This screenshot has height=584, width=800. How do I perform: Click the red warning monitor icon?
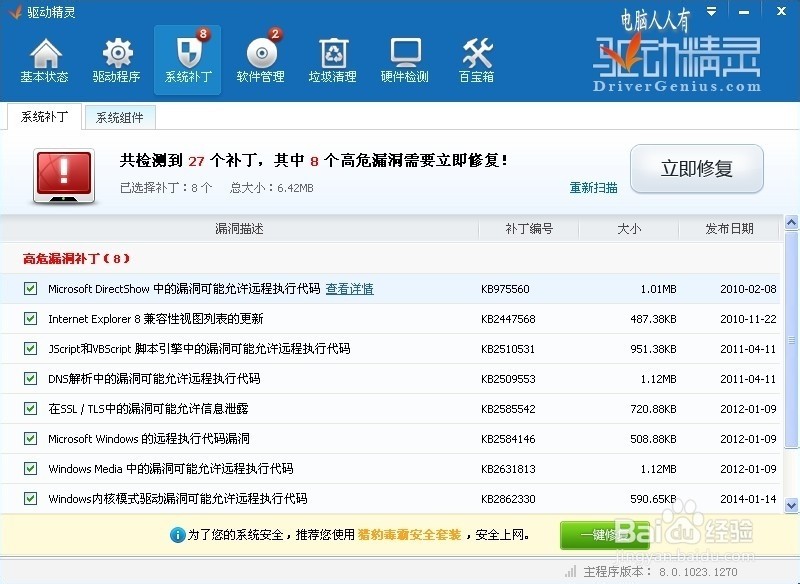(64, 176)
